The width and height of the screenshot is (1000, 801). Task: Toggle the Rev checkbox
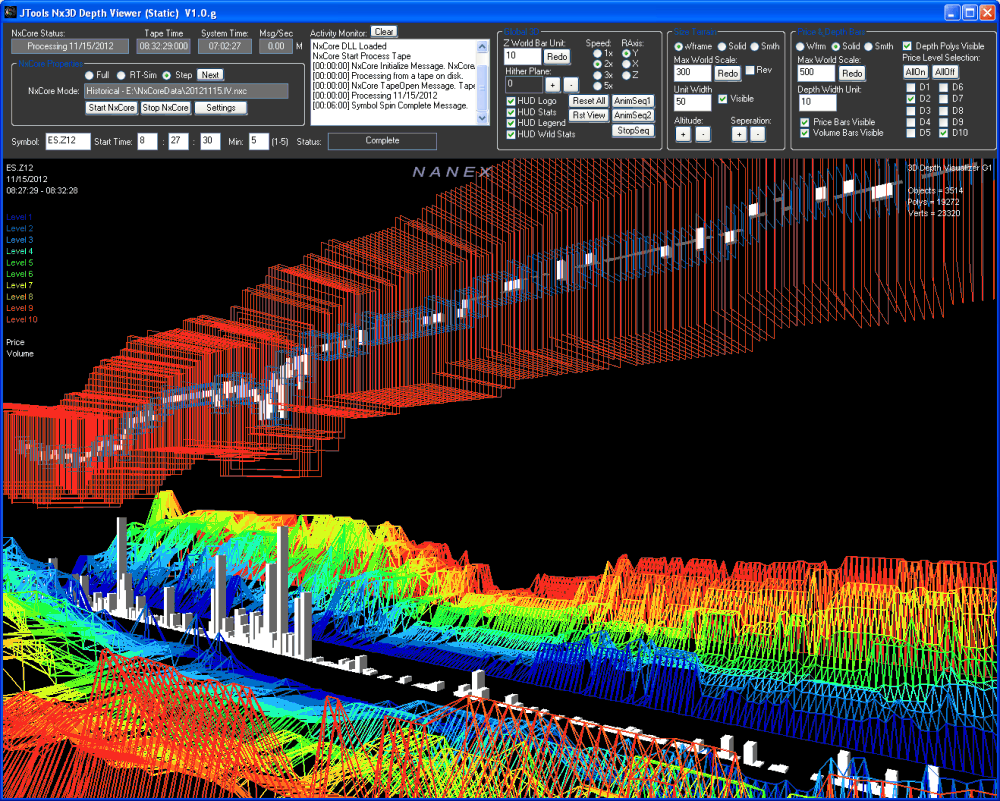click(750, 70)
